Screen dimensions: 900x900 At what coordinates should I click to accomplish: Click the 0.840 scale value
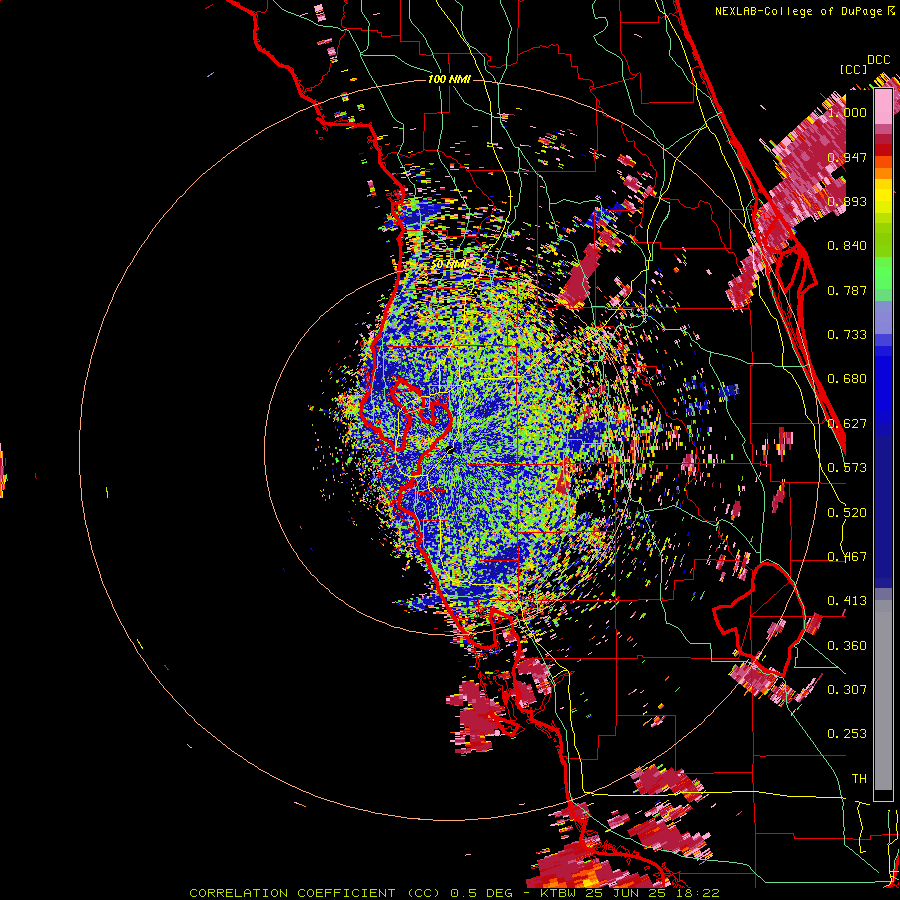click(x=847, y=246)
